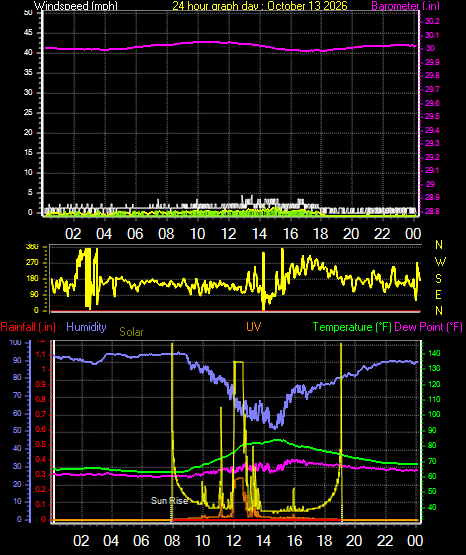Click temperature scale value 140
Screen dimensions: 466x555
[x=434, y=354]
